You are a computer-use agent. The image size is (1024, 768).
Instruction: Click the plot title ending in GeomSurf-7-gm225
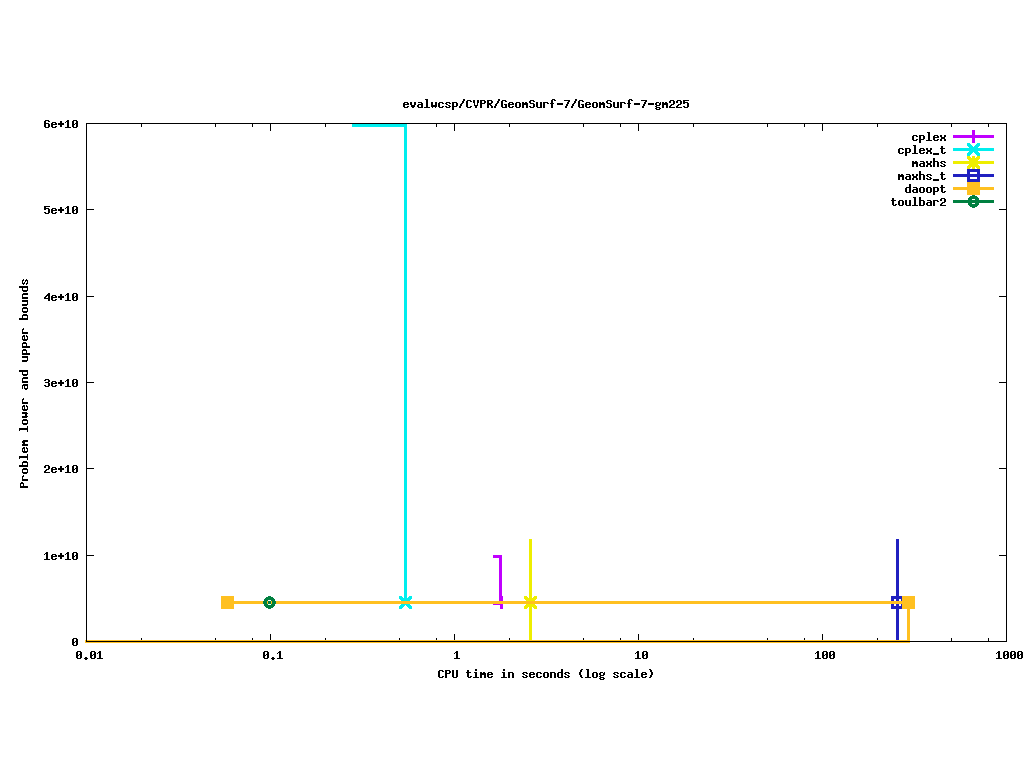coord(545,104)
